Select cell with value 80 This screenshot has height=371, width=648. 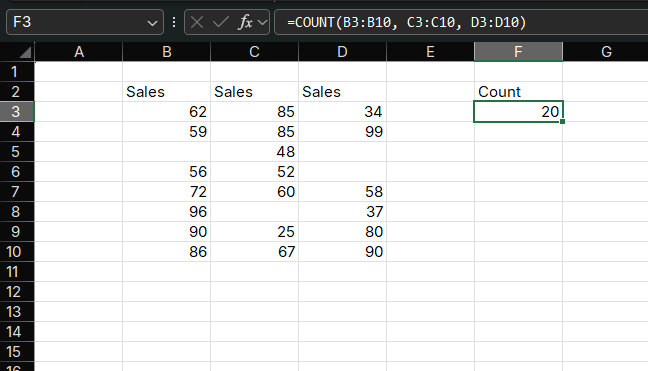pos(343,232)
